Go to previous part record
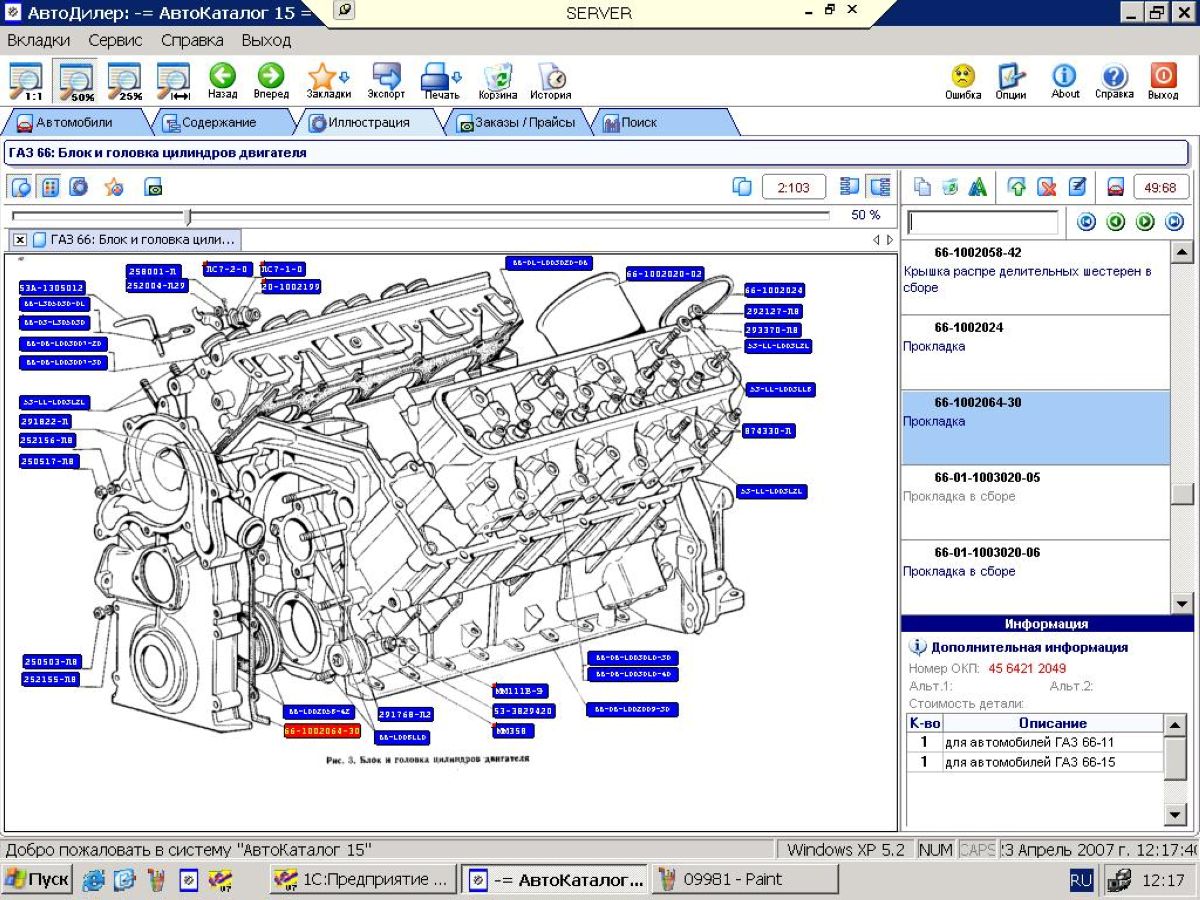Image resolution: width=1200 pixels, height=900 pixels. pos(1116,222)
